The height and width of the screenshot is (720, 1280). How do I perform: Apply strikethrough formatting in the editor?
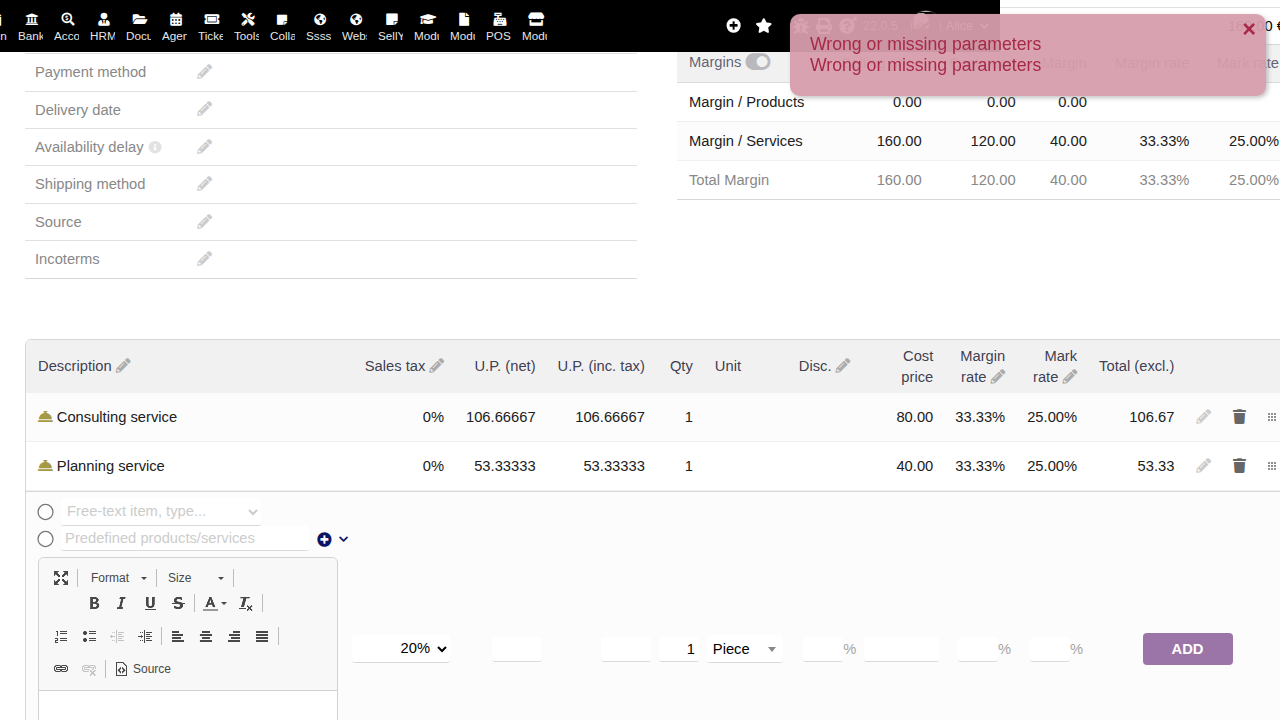[x=178, y=604]
